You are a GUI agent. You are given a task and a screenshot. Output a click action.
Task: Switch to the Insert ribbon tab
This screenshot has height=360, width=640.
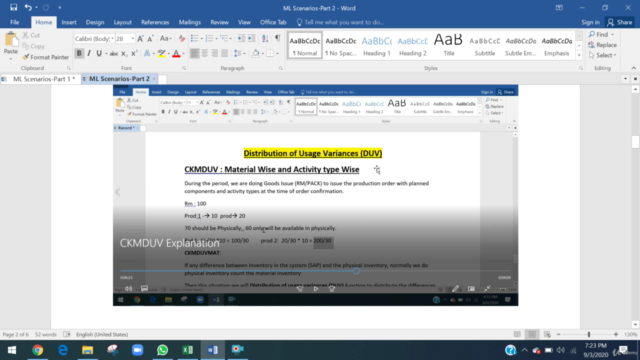[69, 22]
